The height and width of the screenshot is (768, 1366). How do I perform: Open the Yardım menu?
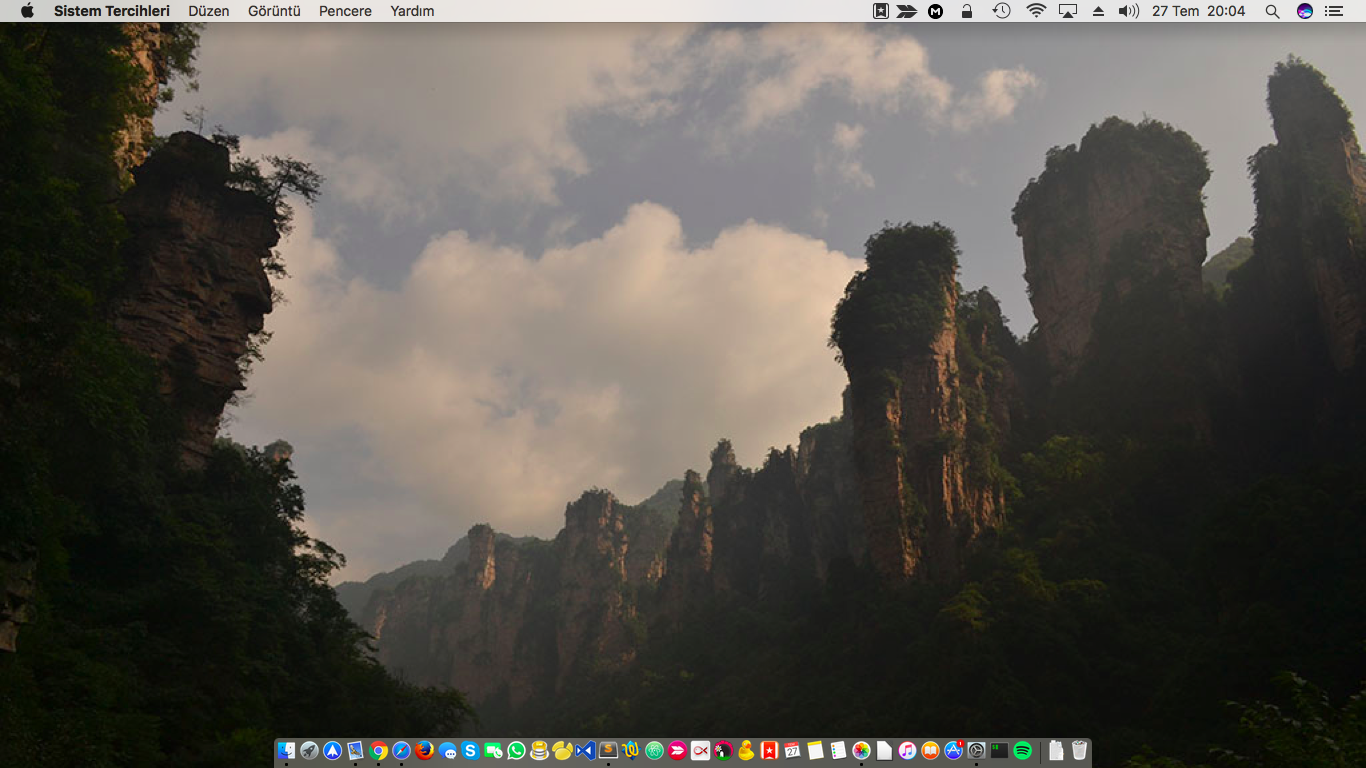(412, 11)
